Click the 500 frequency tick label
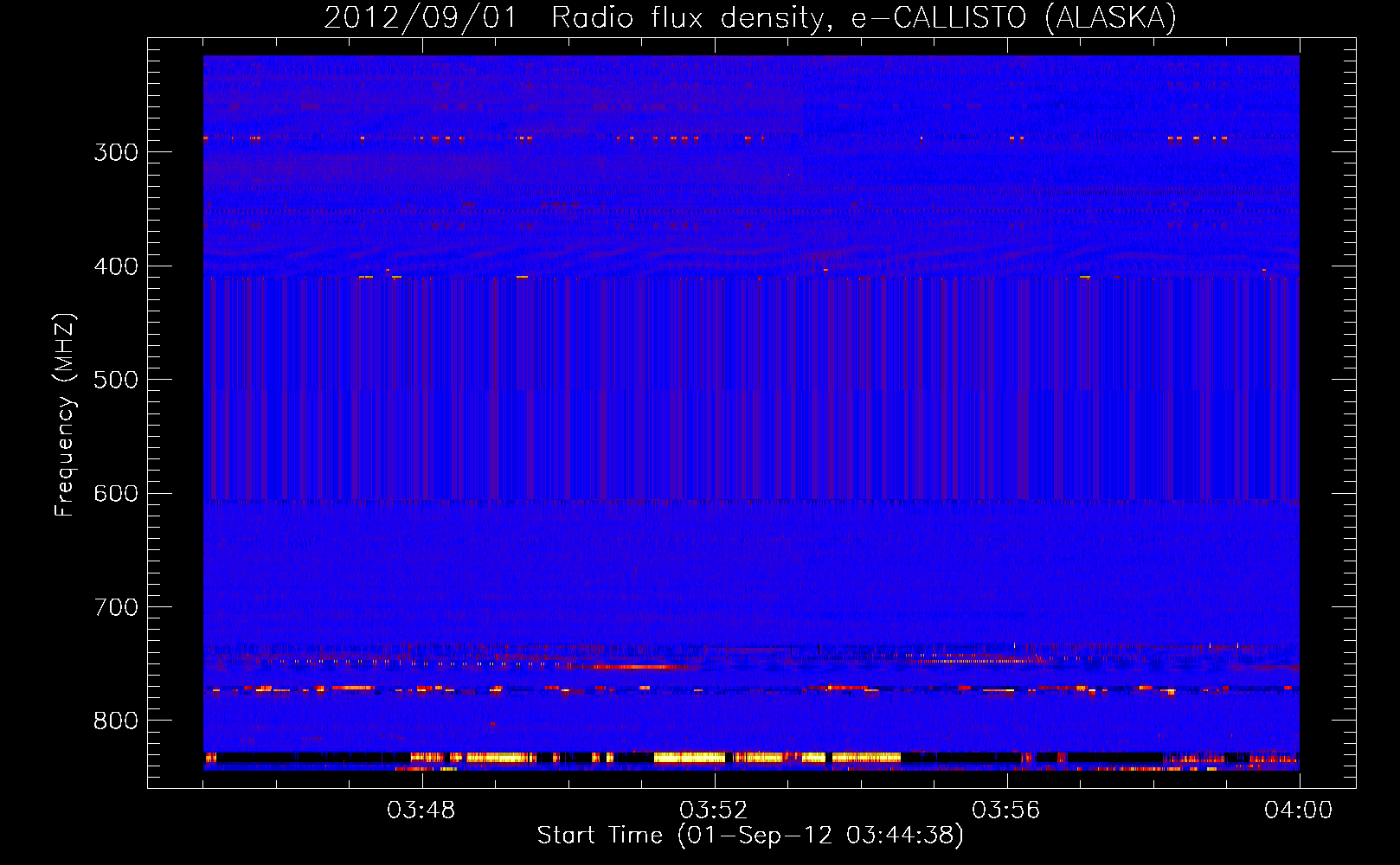 tap(116, 380)
